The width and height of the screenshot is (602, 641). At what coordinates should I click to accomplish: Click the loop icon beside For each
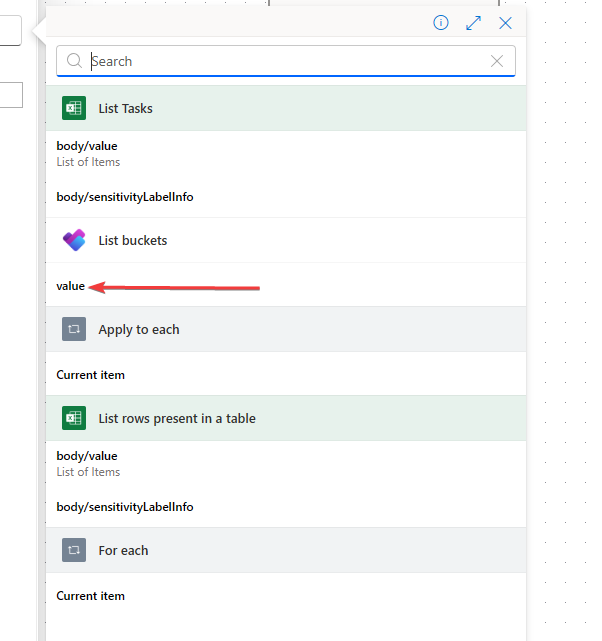point(74,550)
